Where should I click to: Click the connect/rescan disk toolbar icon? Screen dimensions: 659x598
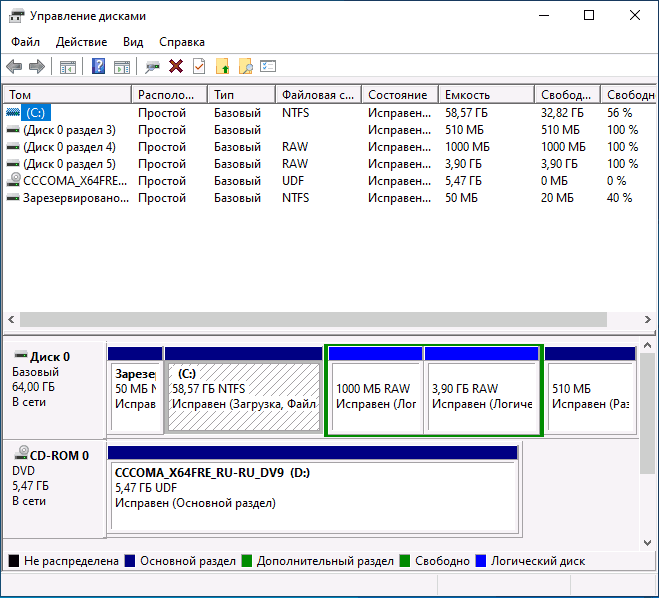[153, 66]
